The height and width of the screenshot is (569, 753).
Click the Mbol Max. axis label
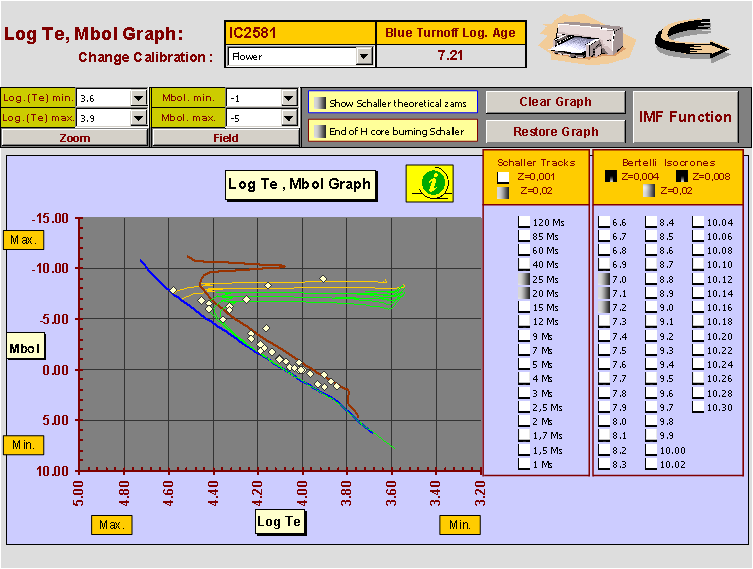24,240
